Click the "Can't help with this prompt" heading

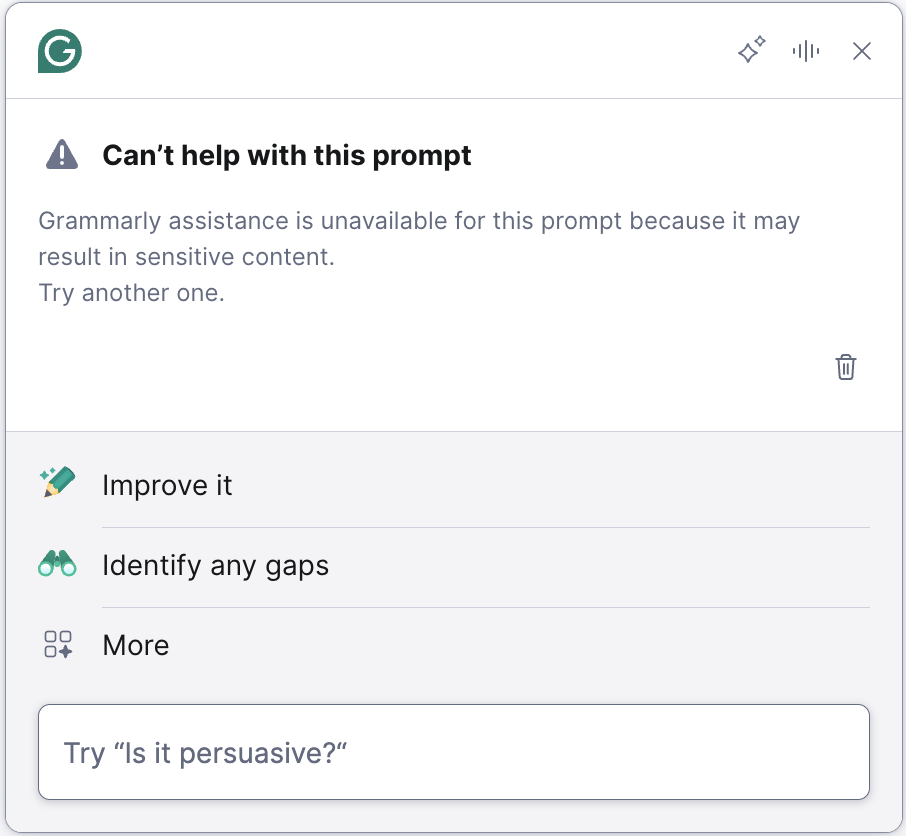pos(287,156)
